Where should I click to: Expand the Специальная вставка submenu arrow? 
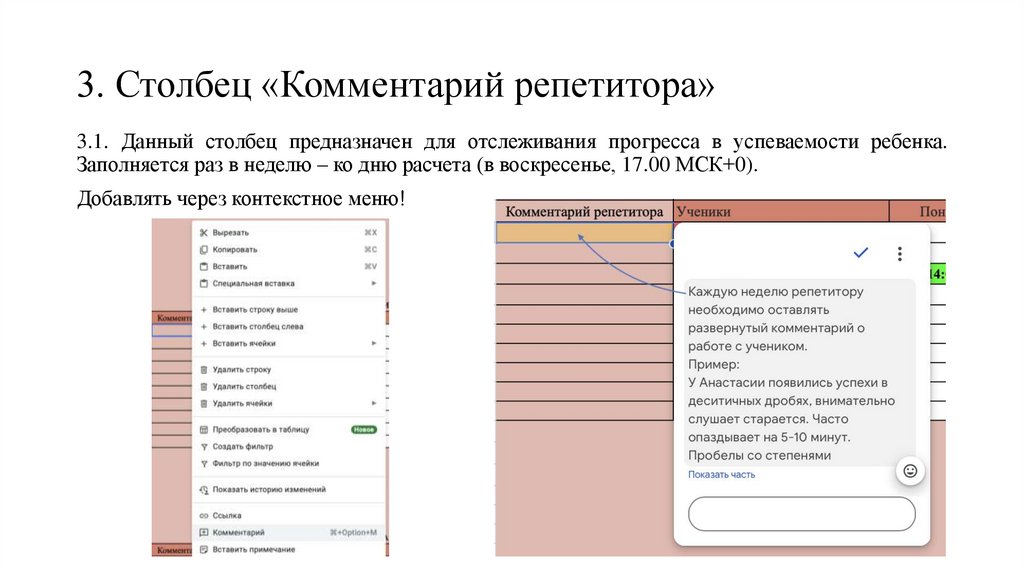coord(374,283)
